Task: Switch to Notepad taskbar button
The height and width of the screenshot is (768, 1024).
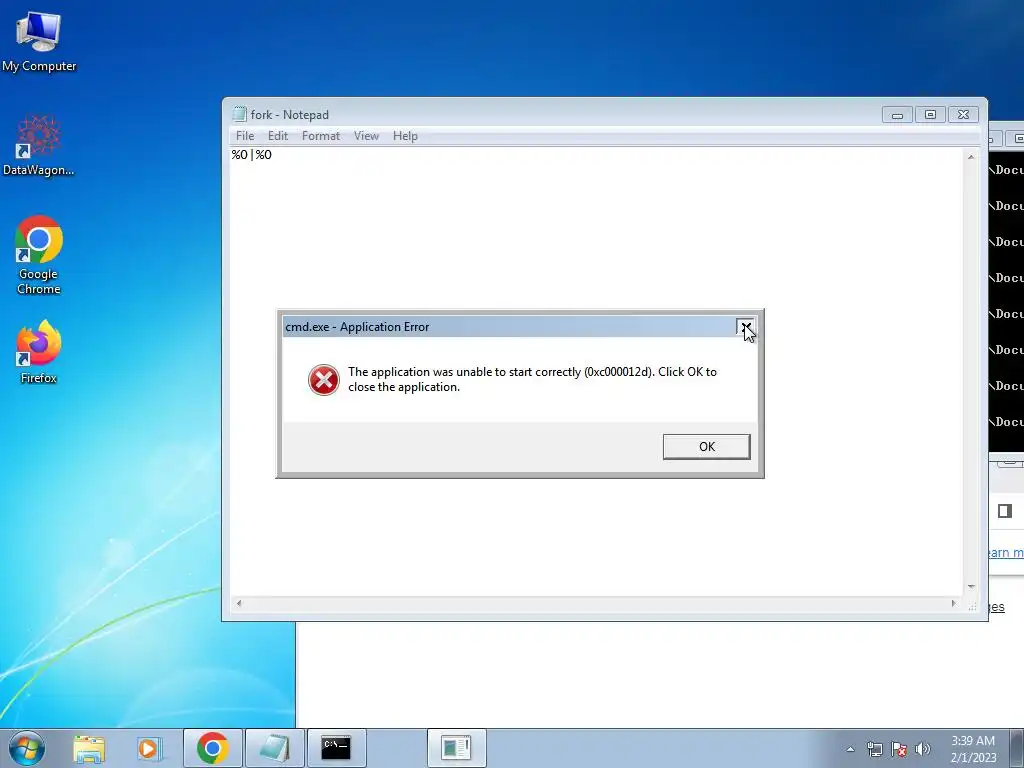Action: (274, 748)
